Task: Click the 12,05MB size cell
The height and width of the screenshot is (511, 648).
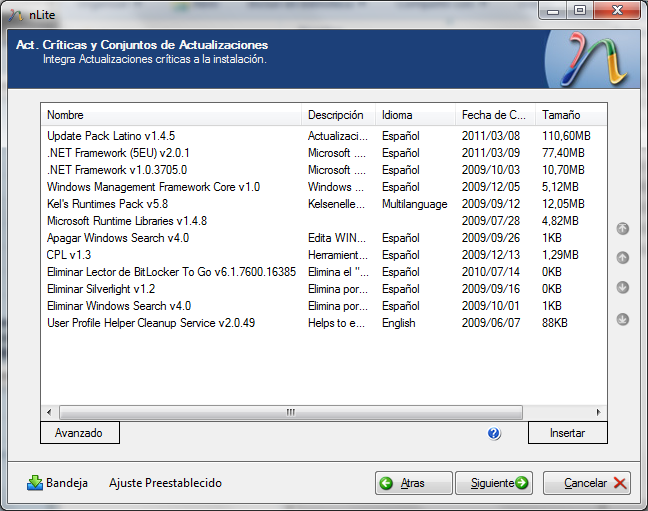Action: [563, 204]
